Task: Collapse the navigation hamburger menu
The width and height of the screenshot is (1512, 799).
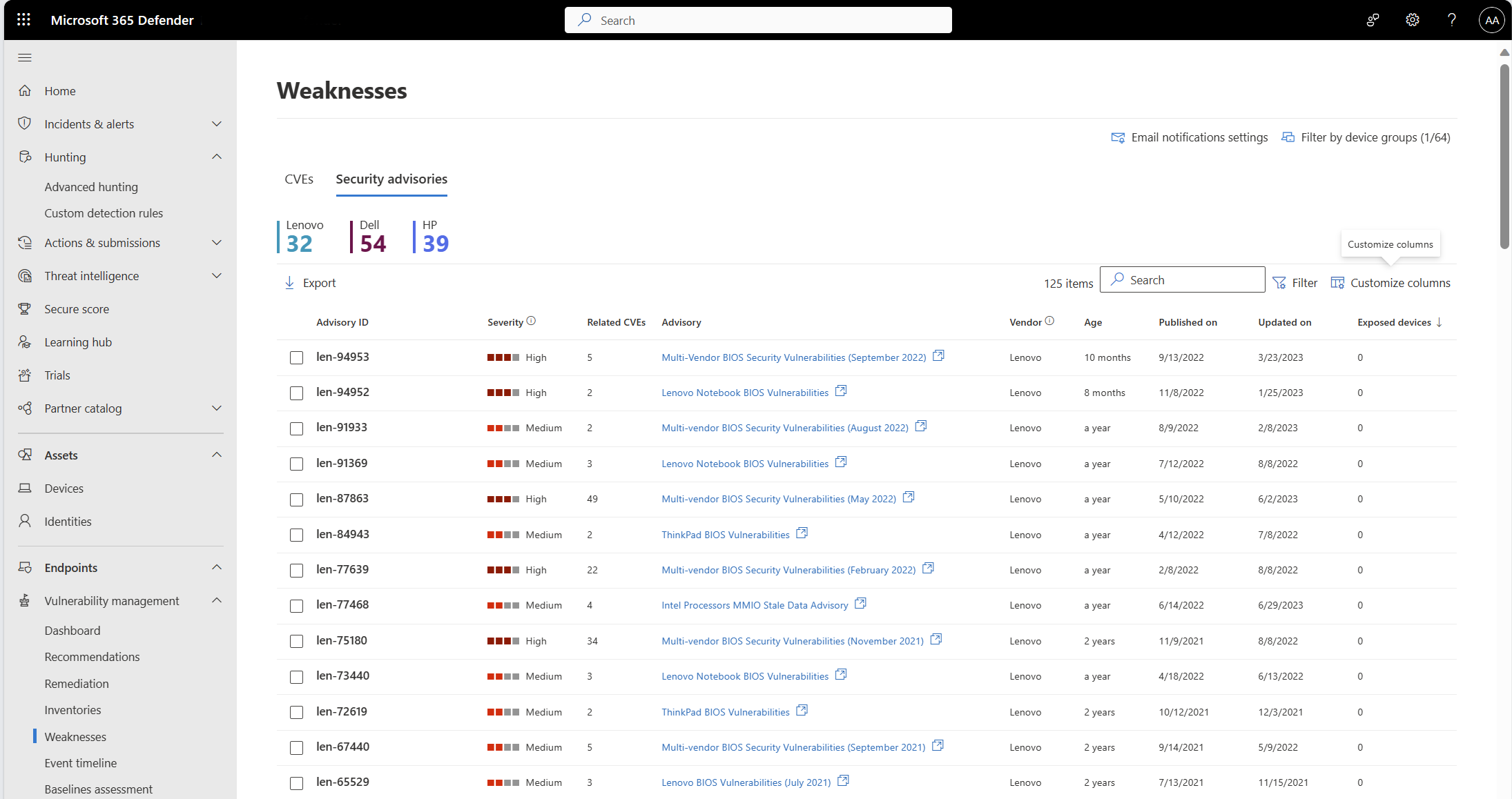Action: [25, 57]
